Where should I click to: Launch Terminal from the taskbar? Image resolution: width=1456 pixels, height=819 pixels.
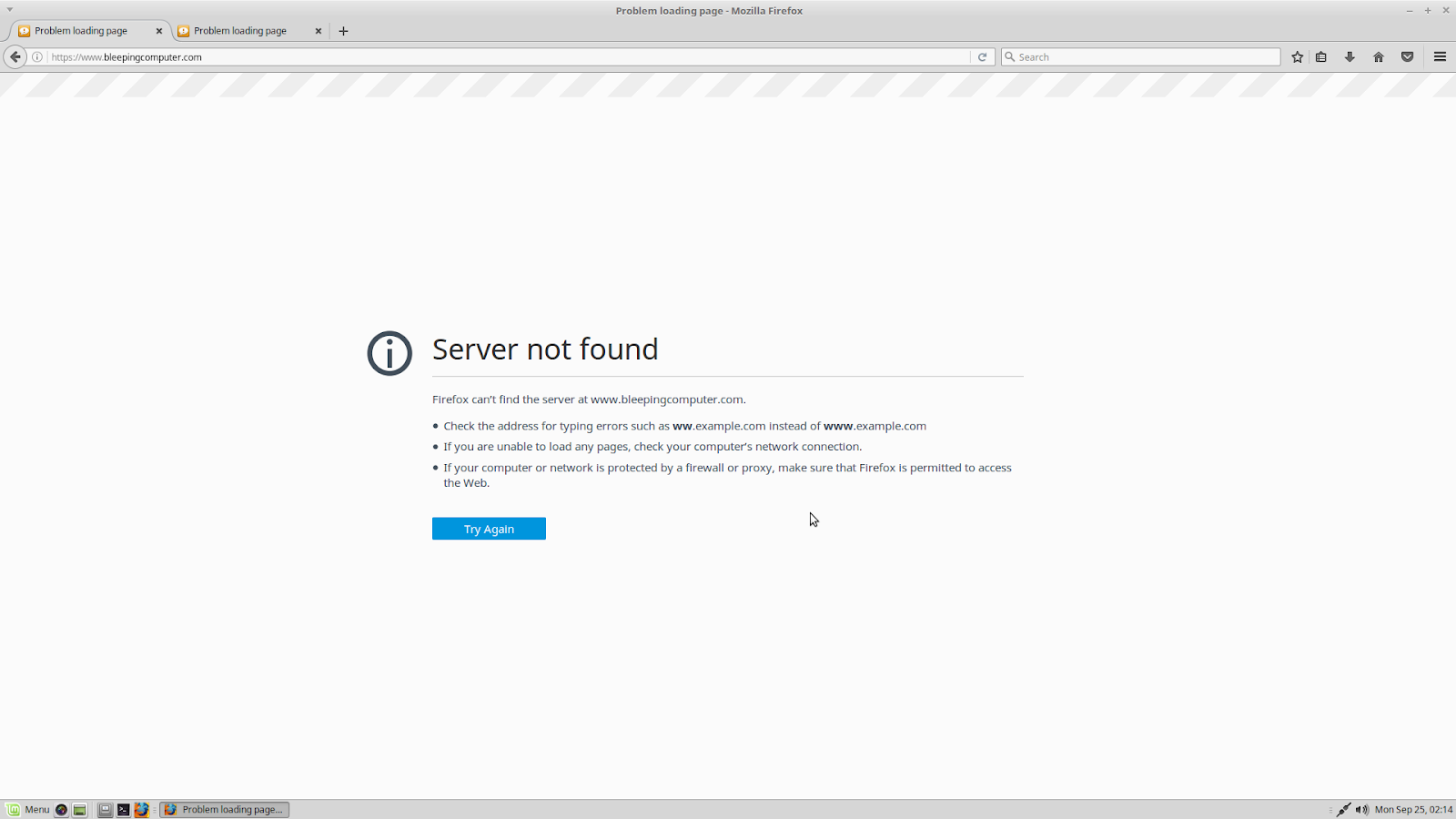(123, 810)
